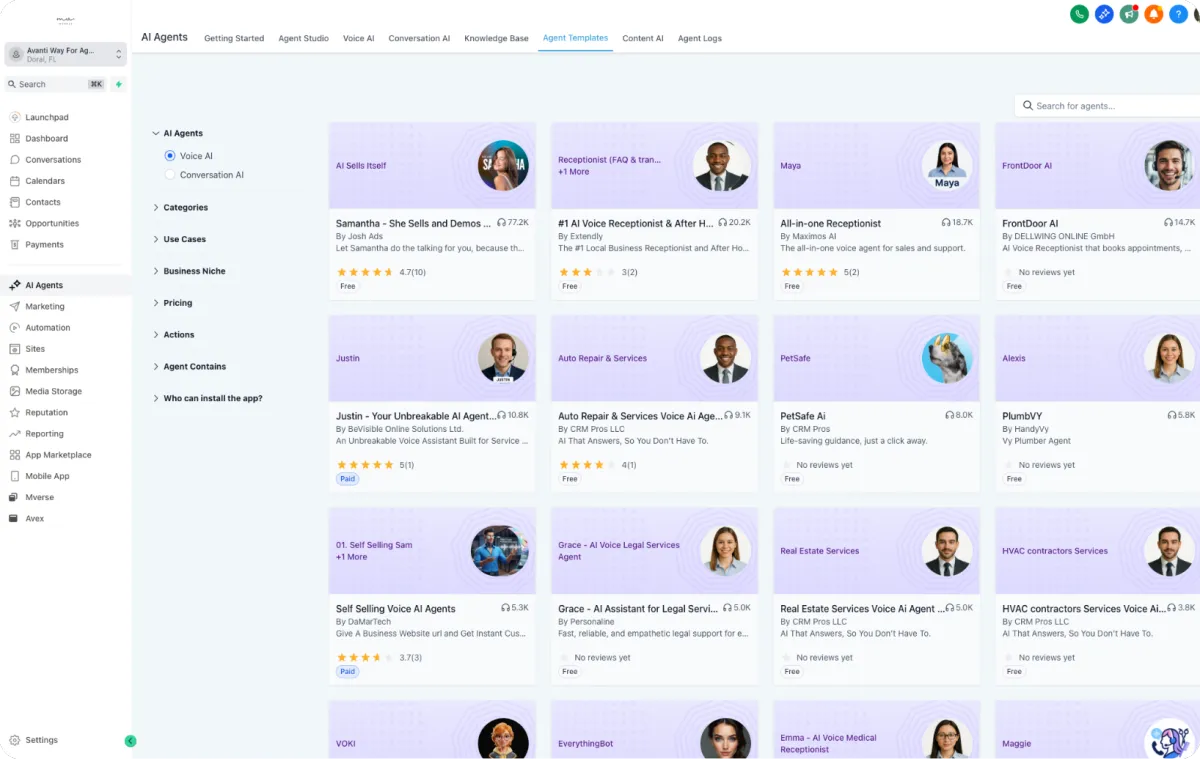Open the Marketing sidebar icon

15,306
